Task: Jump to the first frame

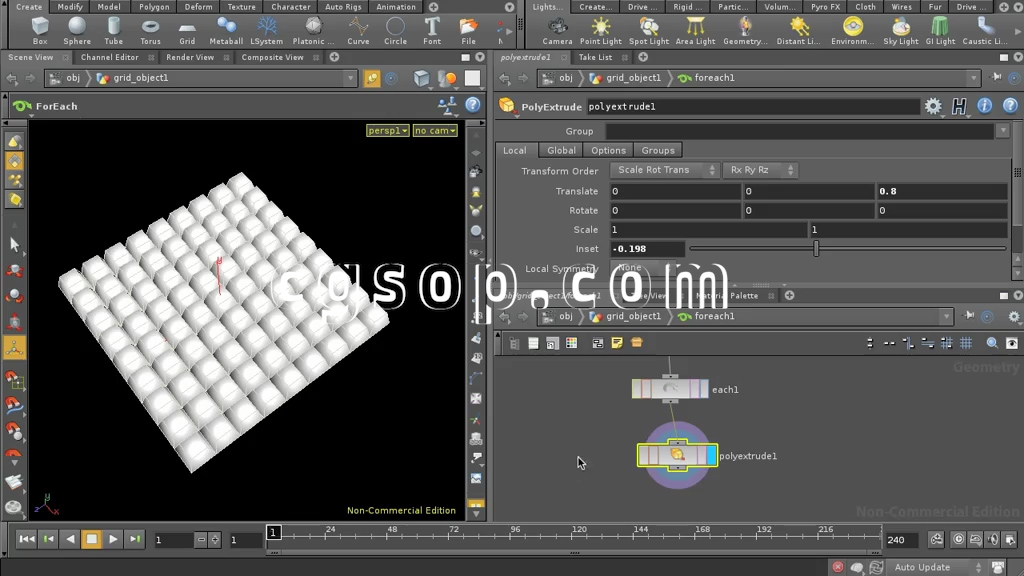Action: coord(26,539)
